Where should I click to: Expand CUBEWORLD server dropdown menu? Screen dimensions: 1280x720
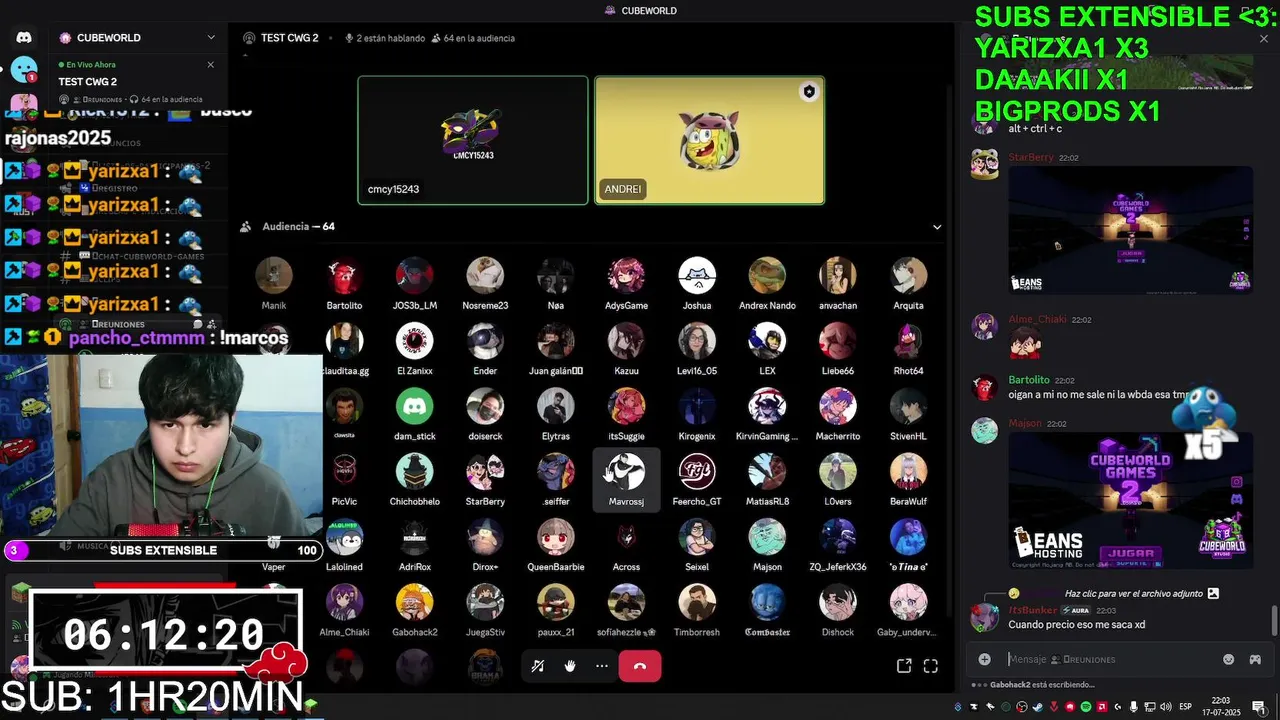211,38
